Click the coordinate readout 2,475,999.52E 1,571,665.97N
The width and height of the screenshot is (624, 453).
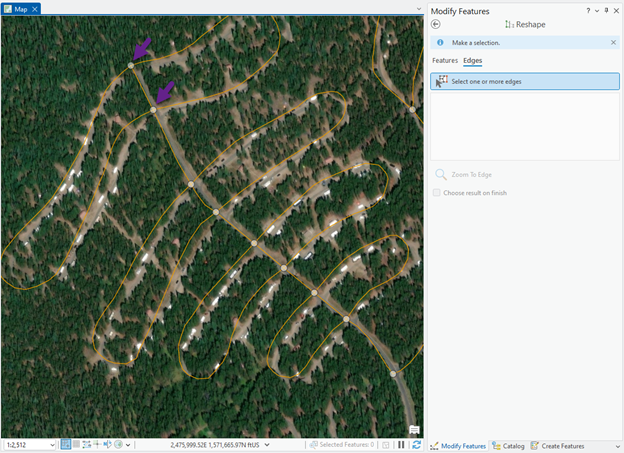tap(215, 445)
